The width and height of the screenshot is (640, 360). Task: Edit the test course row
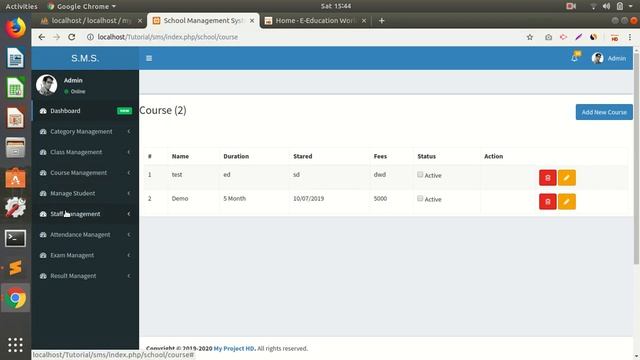[567, 178]
